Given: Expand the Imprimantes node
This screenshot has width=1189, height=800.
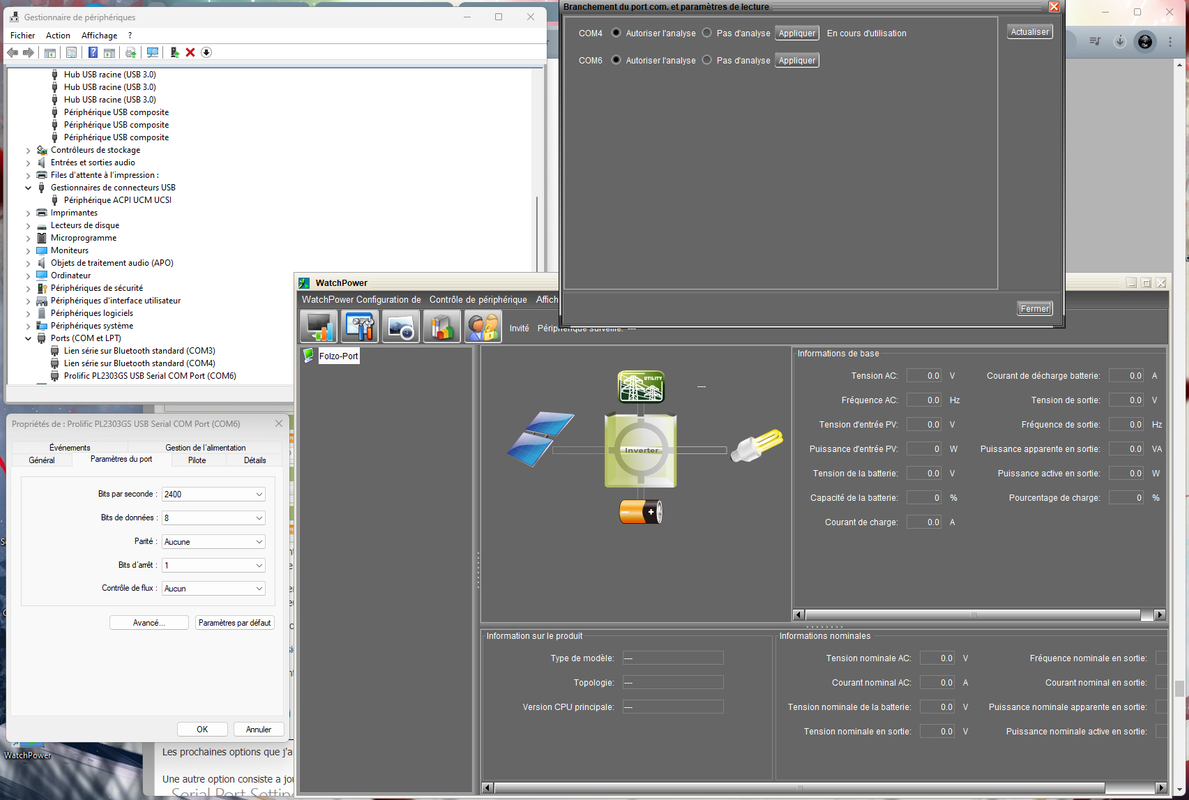Looking at the screenshot, I should pos(29,213).
